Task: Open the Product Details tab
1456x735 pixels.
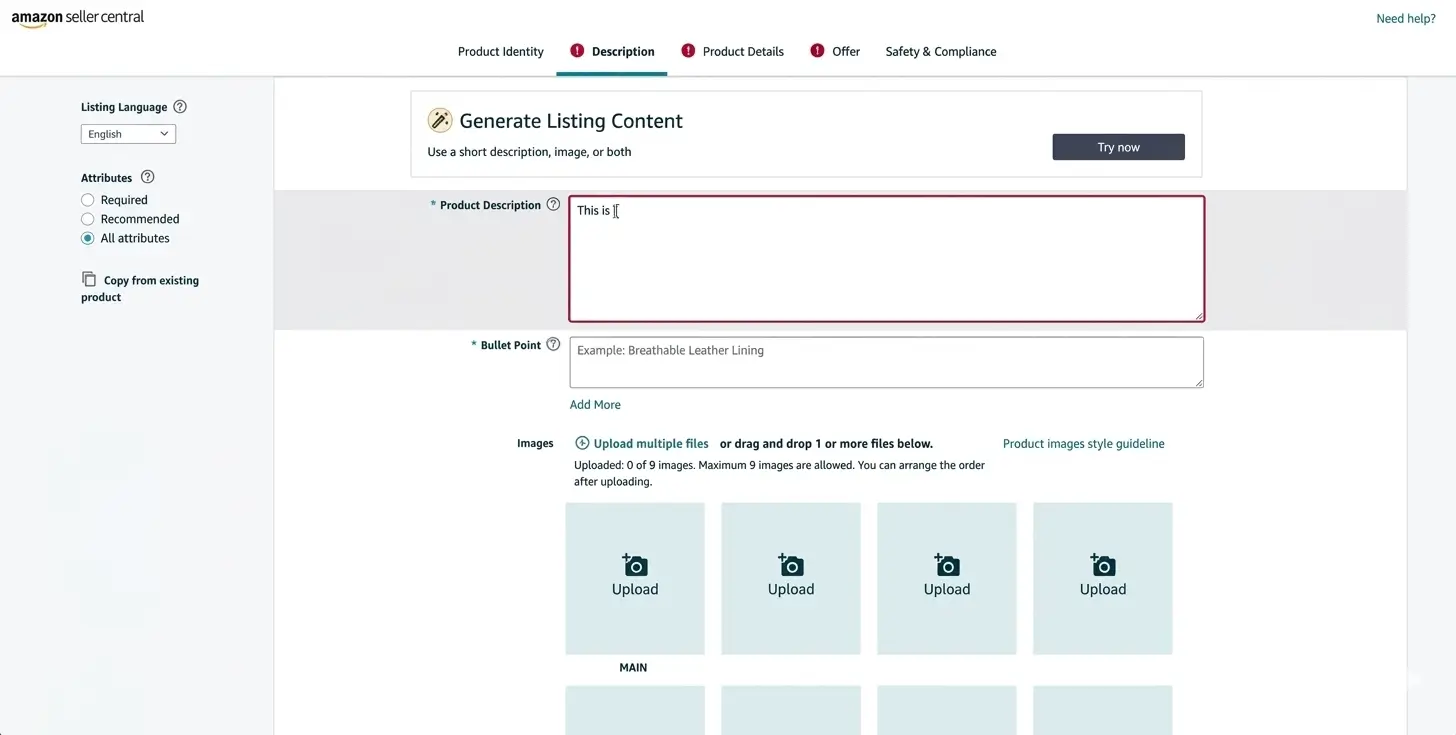Action: (743, 52)
